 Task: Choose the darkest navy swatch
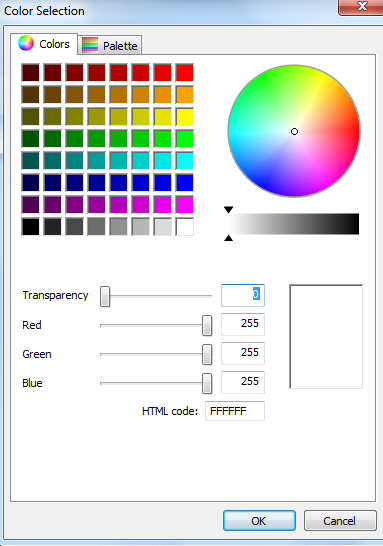(30, 182)
